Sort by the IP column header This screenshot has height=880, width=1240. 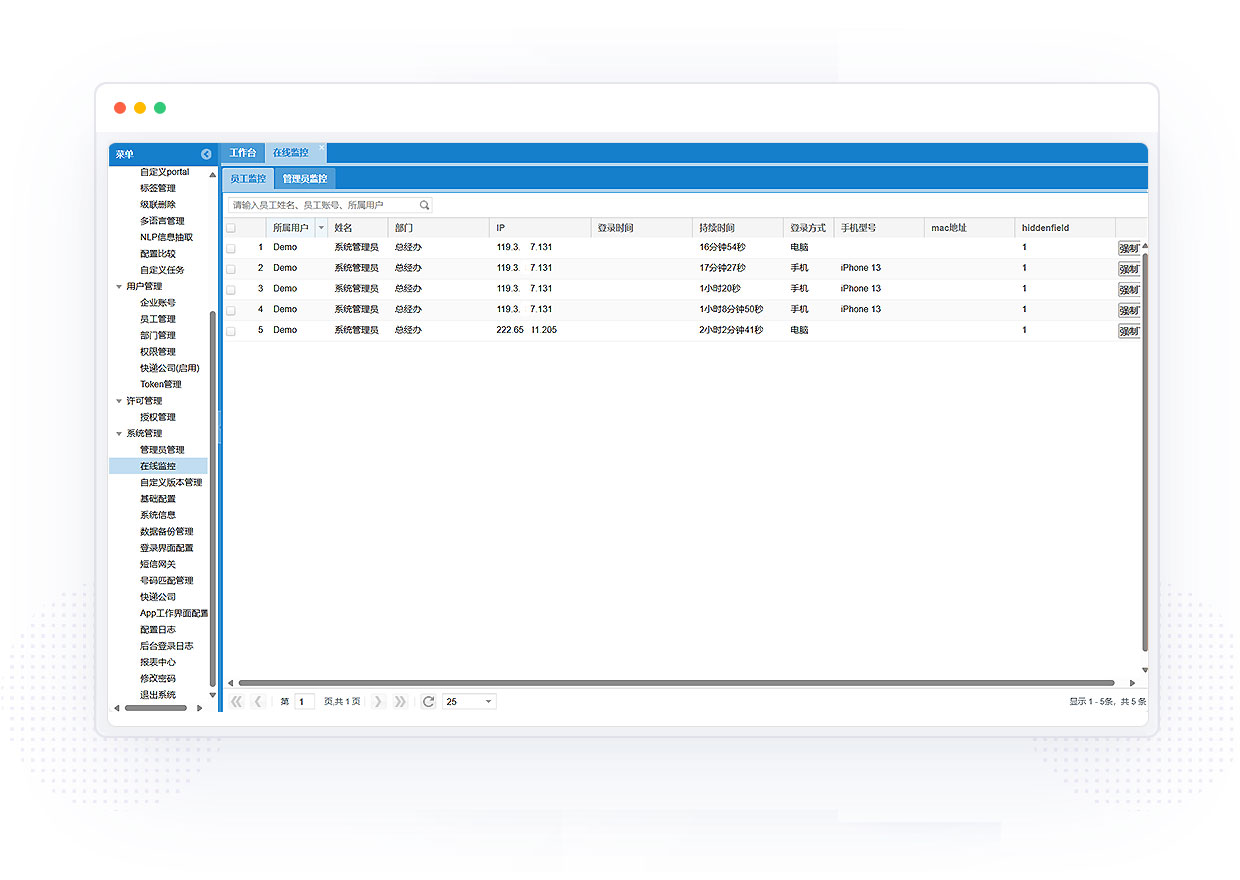click(540, 228)
